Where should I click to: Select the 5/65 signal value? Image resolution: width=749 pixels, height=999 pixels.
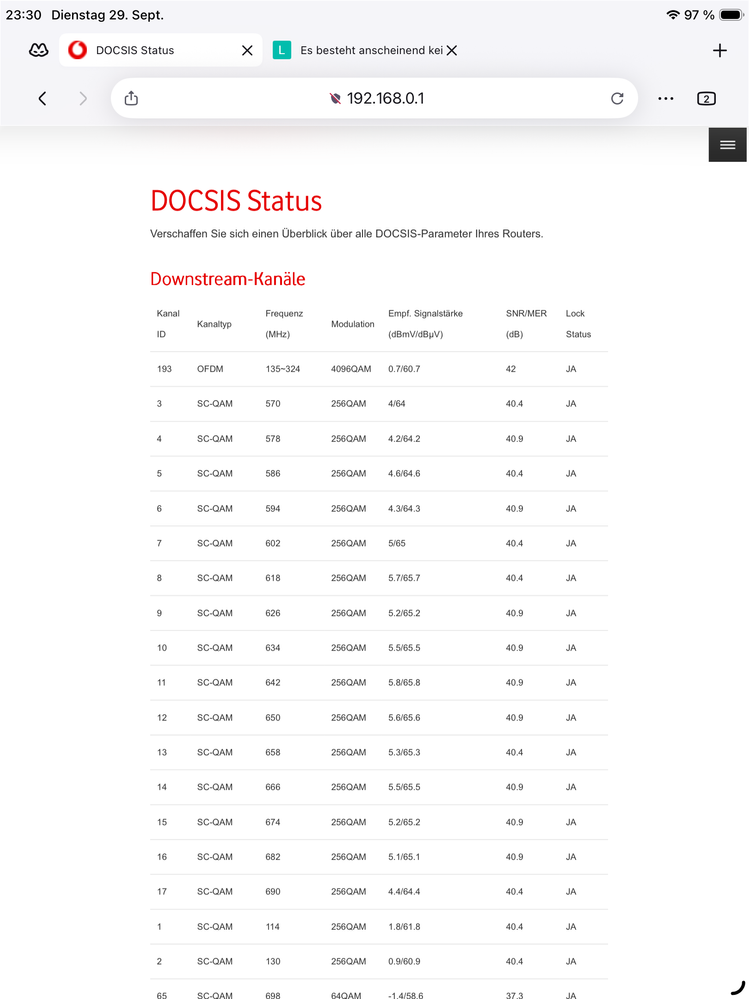[x=396, y=543]
